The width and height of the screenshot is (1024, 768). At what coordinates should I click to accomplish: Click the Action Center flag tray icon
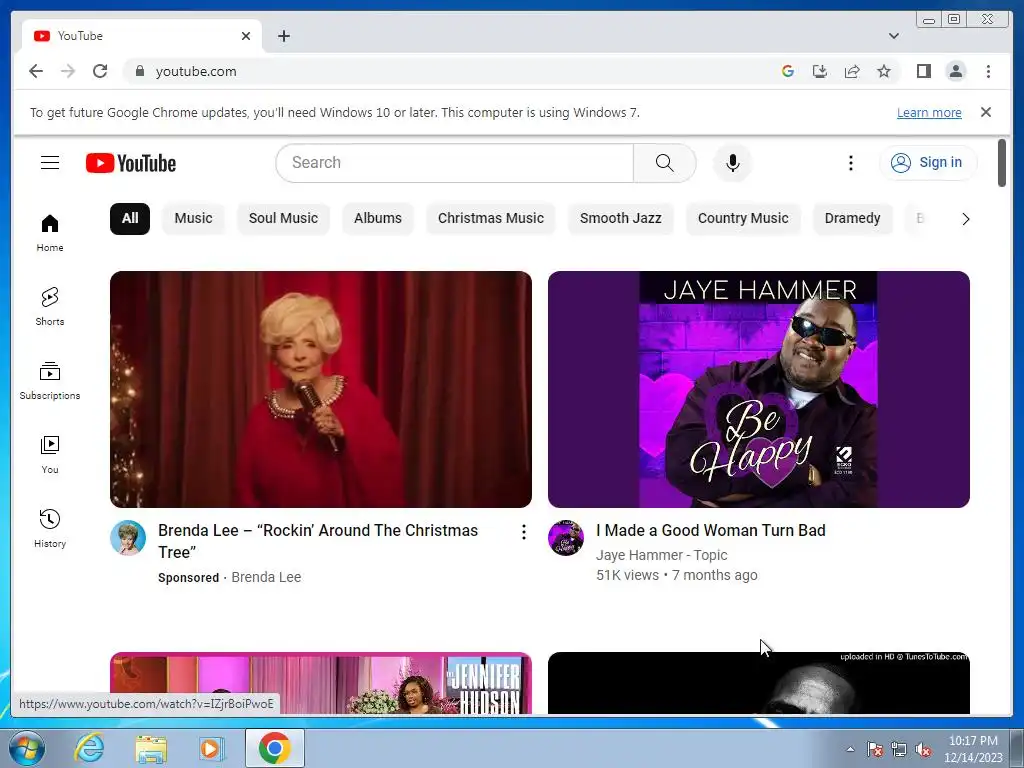click(x=874, y=749)
